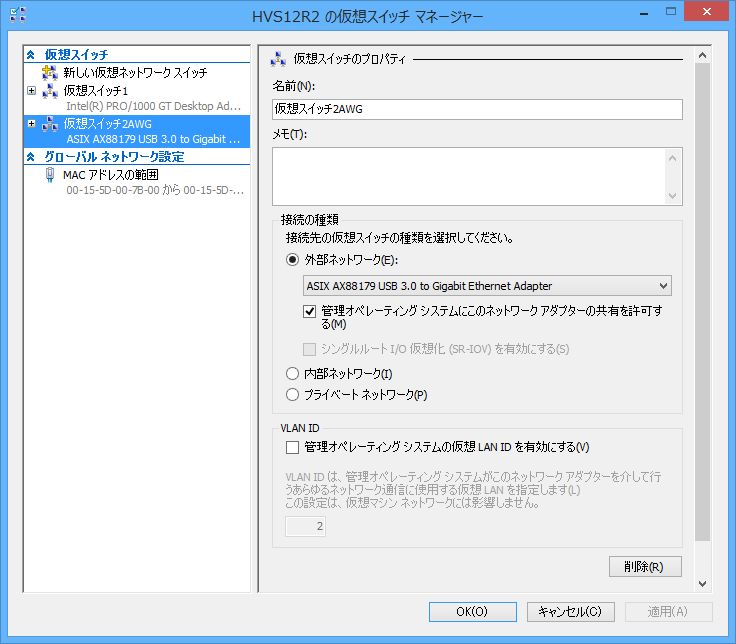Uncheck the management OS adapter sharing checkbox

click(310, 311)
